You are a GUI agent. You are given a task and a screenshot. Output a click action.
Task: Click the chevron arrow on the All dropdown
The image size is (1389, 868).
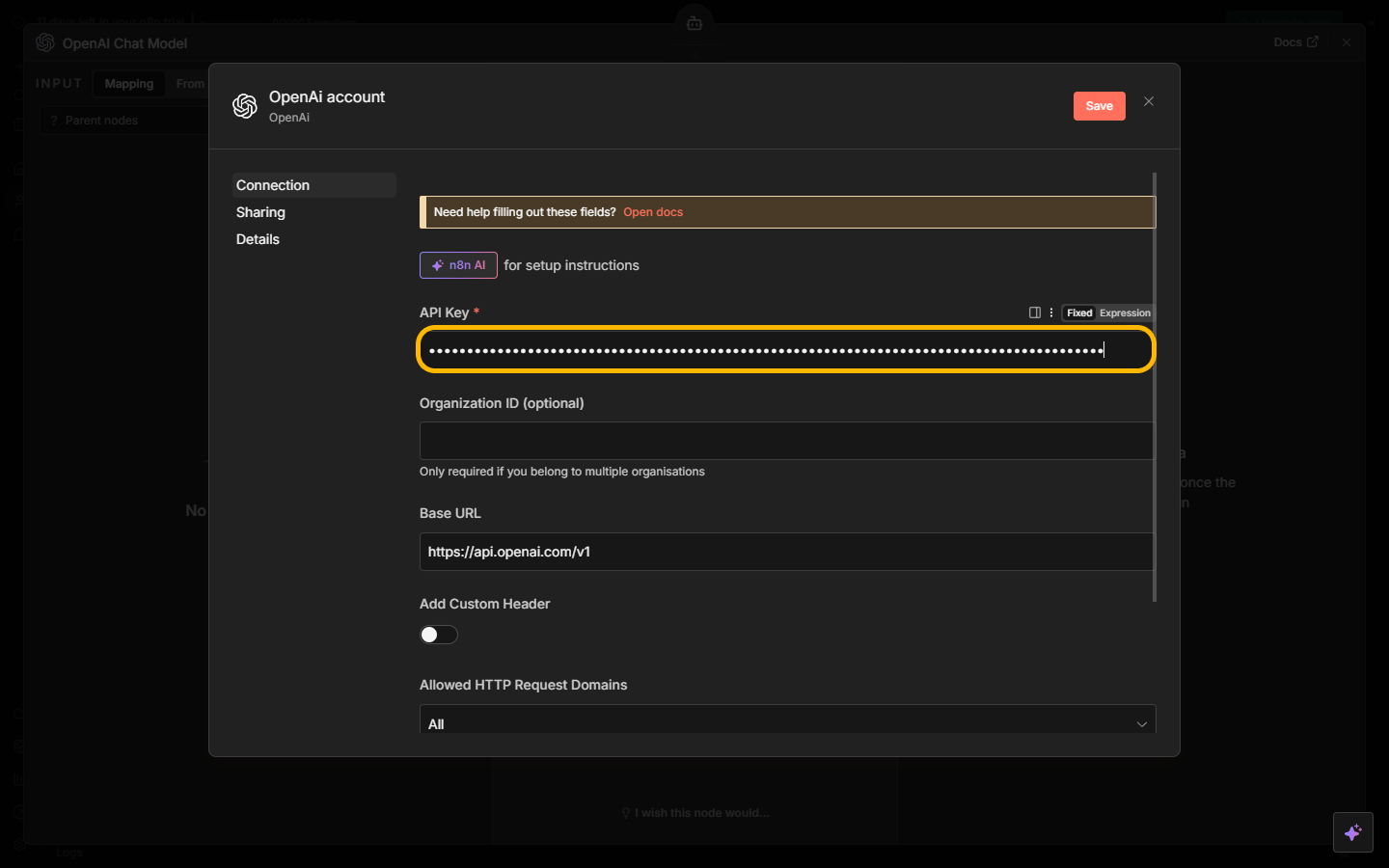[x=1141, y=724]
